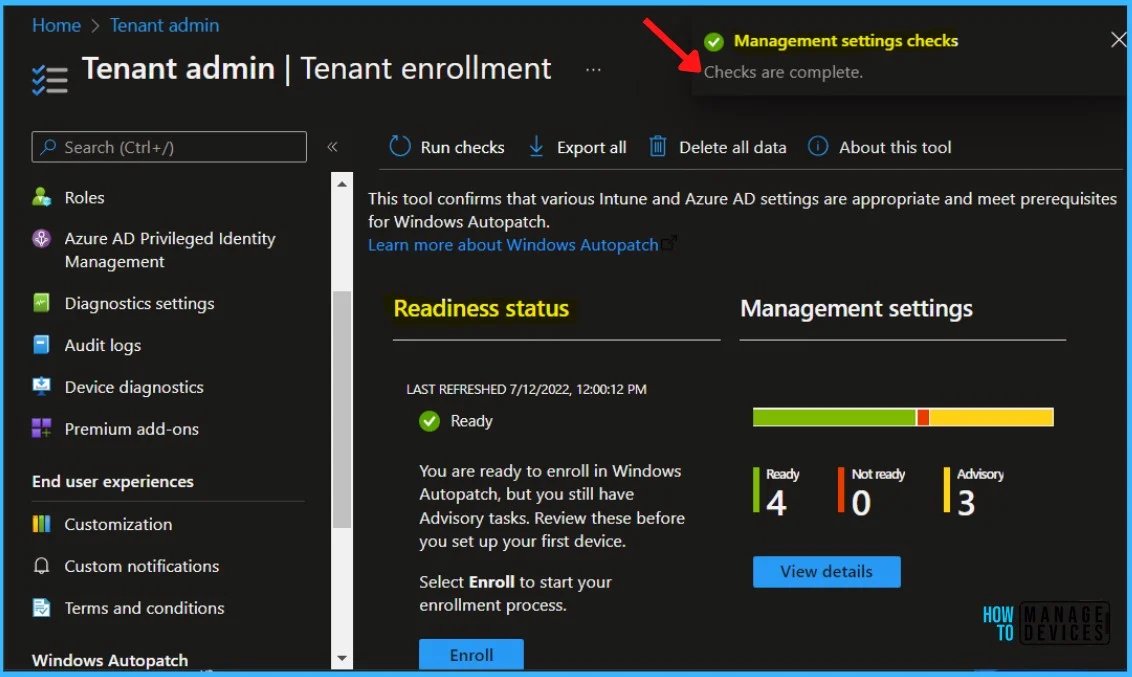Click the Custom notifications bell icon
Screen dimensions: 1132x677
tap(42, 566)
